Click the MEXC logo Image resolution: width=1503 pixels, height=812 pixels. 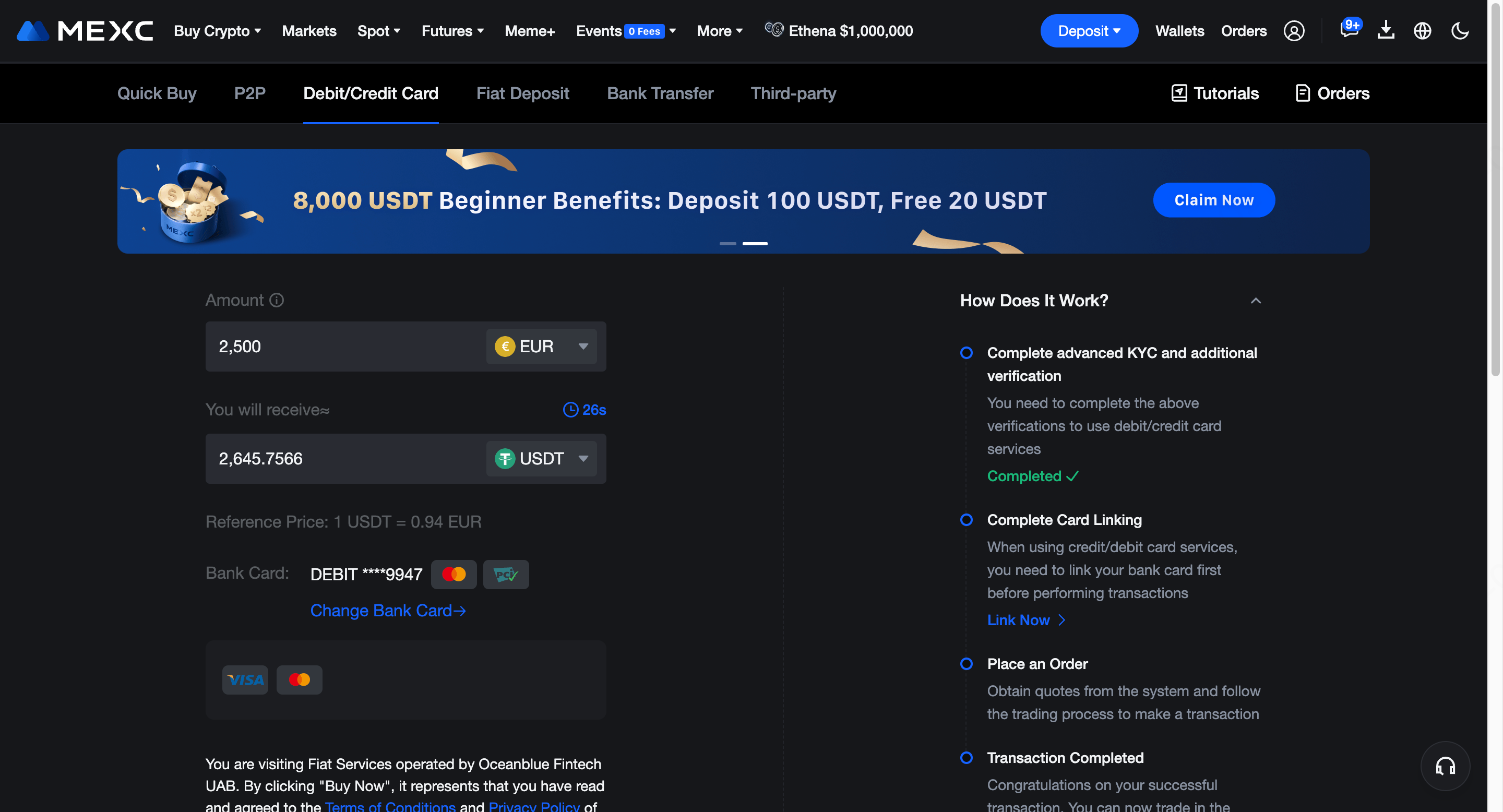point(85,31)
